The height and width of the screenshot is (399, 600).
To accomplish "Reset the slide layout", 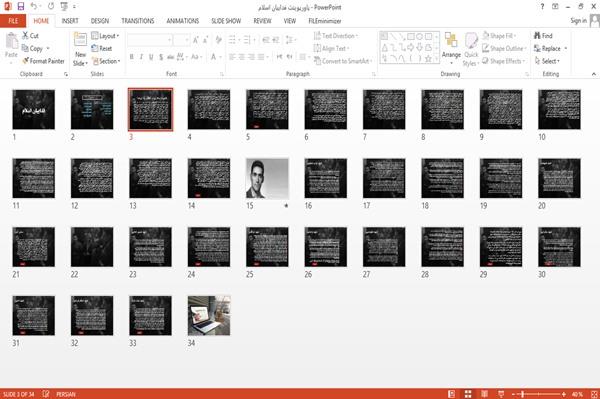I will click(x=102, y=48).
